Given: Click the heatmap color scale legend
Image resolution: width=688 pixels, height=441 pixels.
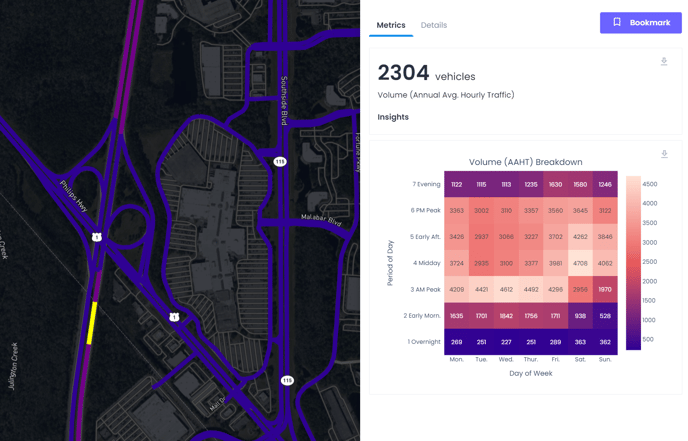Looking at the screenshot, I should coord(633,263).
